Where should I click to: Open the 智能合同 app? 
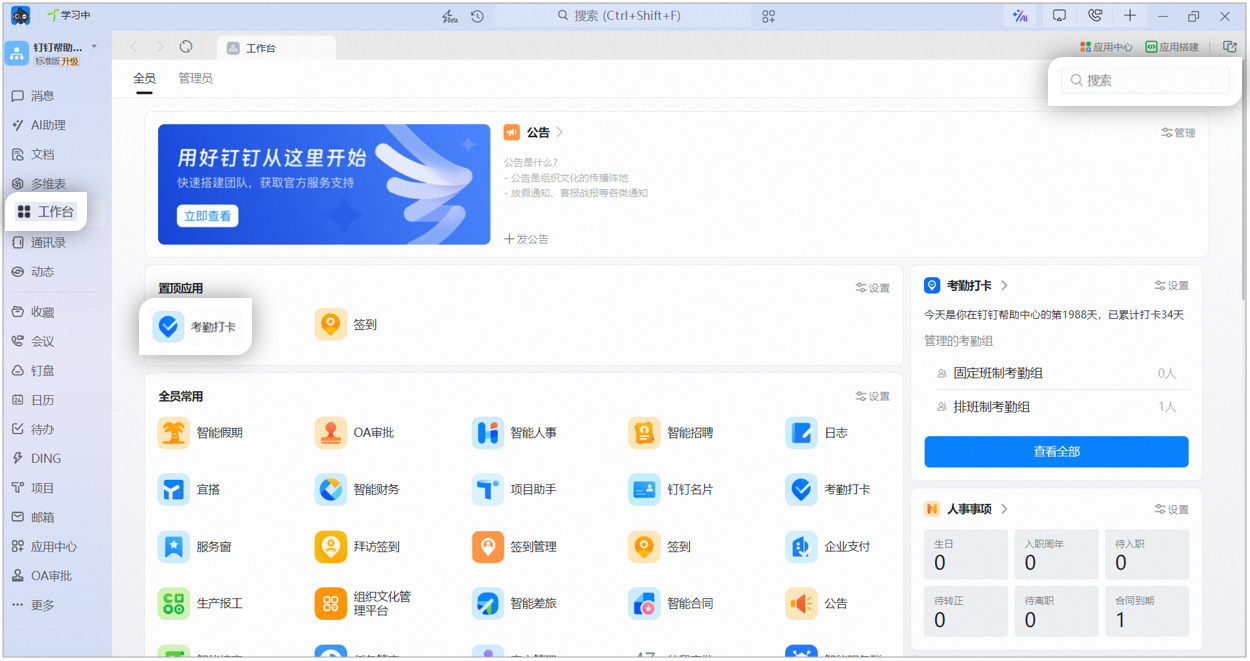pos(671,604)
